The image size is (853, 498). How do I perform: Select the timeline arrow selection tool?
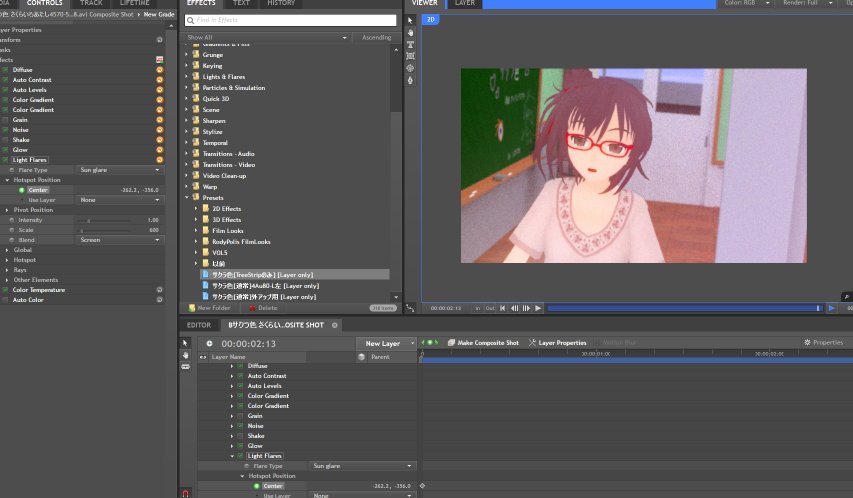[185, 343]
